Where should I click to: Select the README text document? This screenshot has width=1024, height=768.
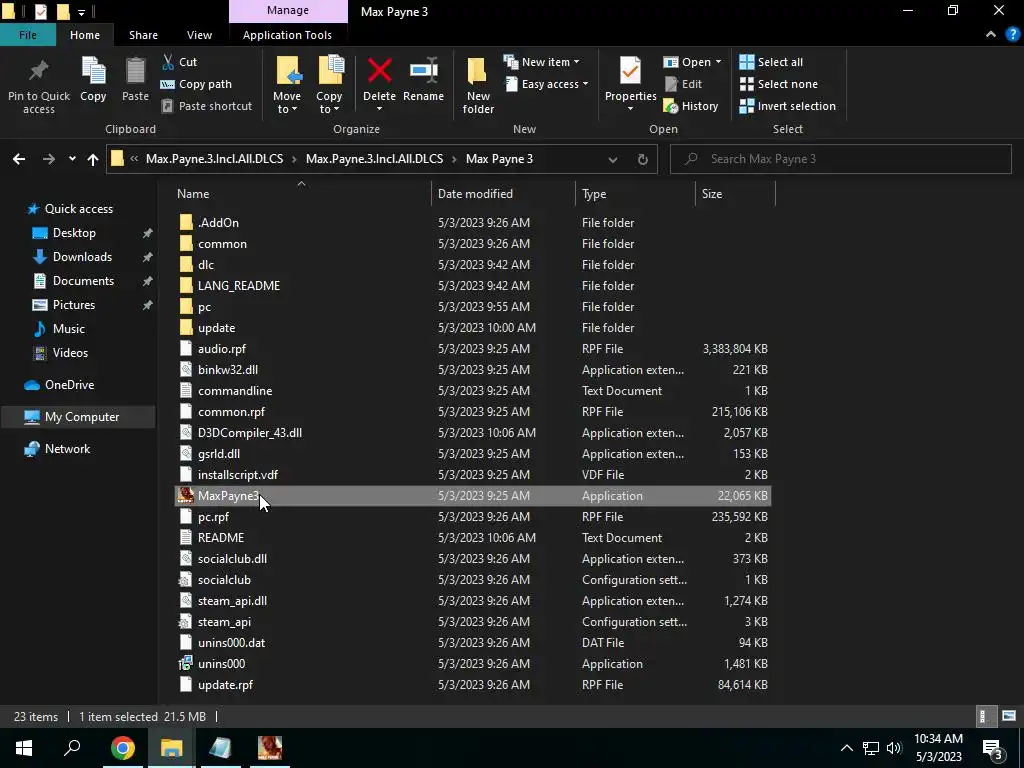coord(473,537)
